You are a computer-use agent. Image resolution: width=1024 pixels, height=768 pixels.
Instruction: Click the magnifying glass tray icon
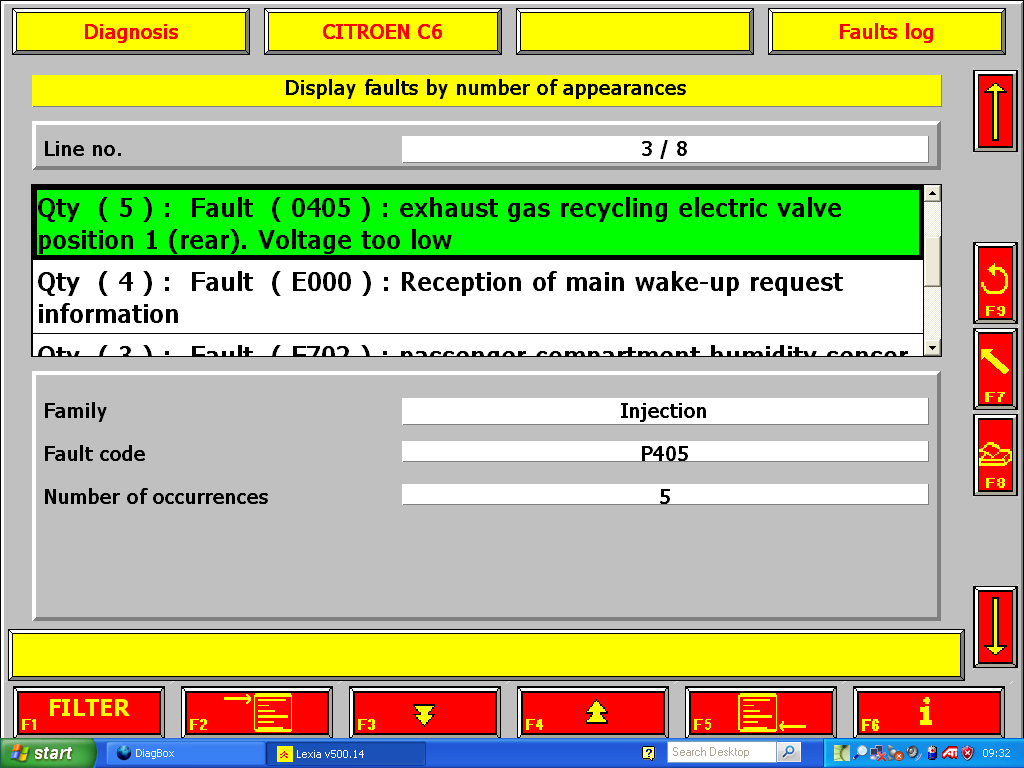(859, 752)
